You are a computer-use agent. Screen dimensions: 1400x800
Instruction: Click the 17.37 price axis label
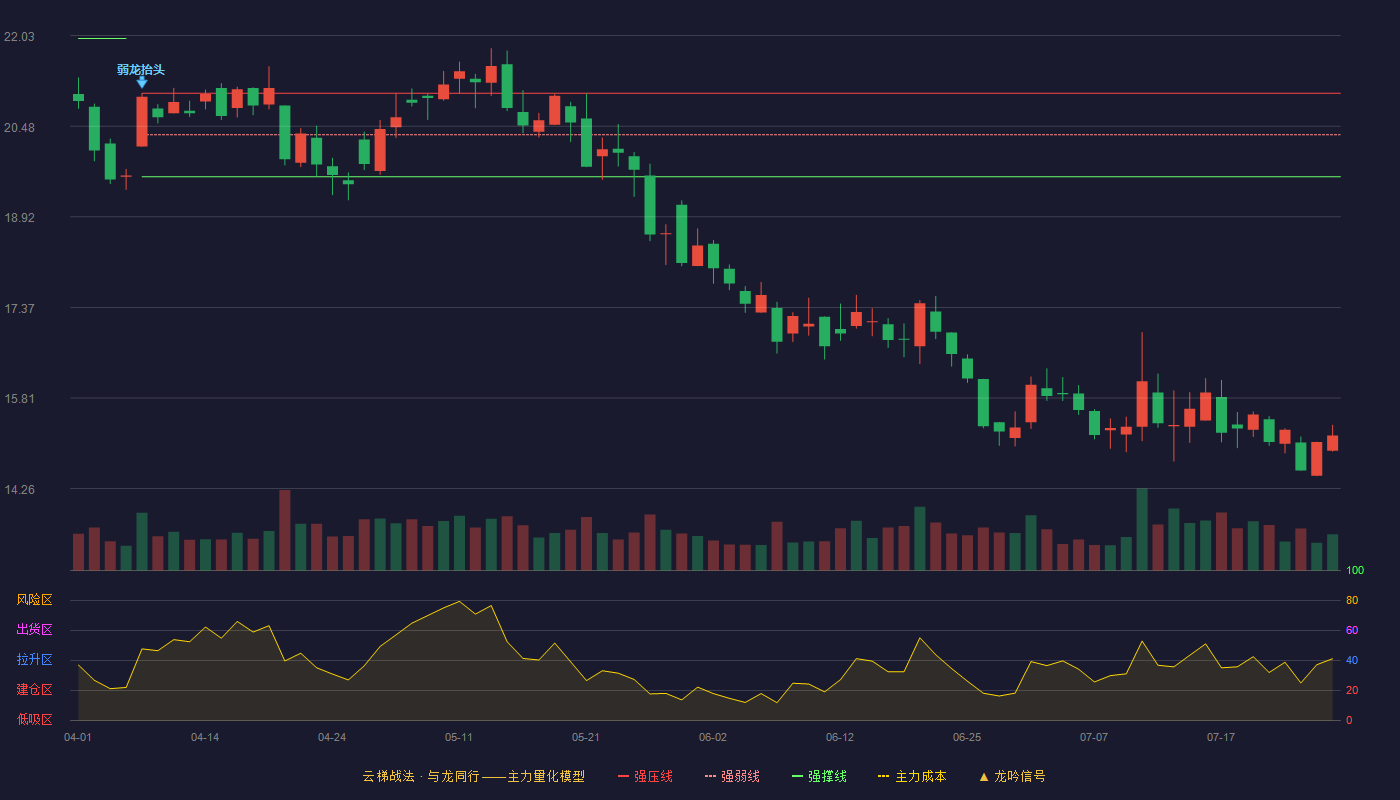coord(19,309)
